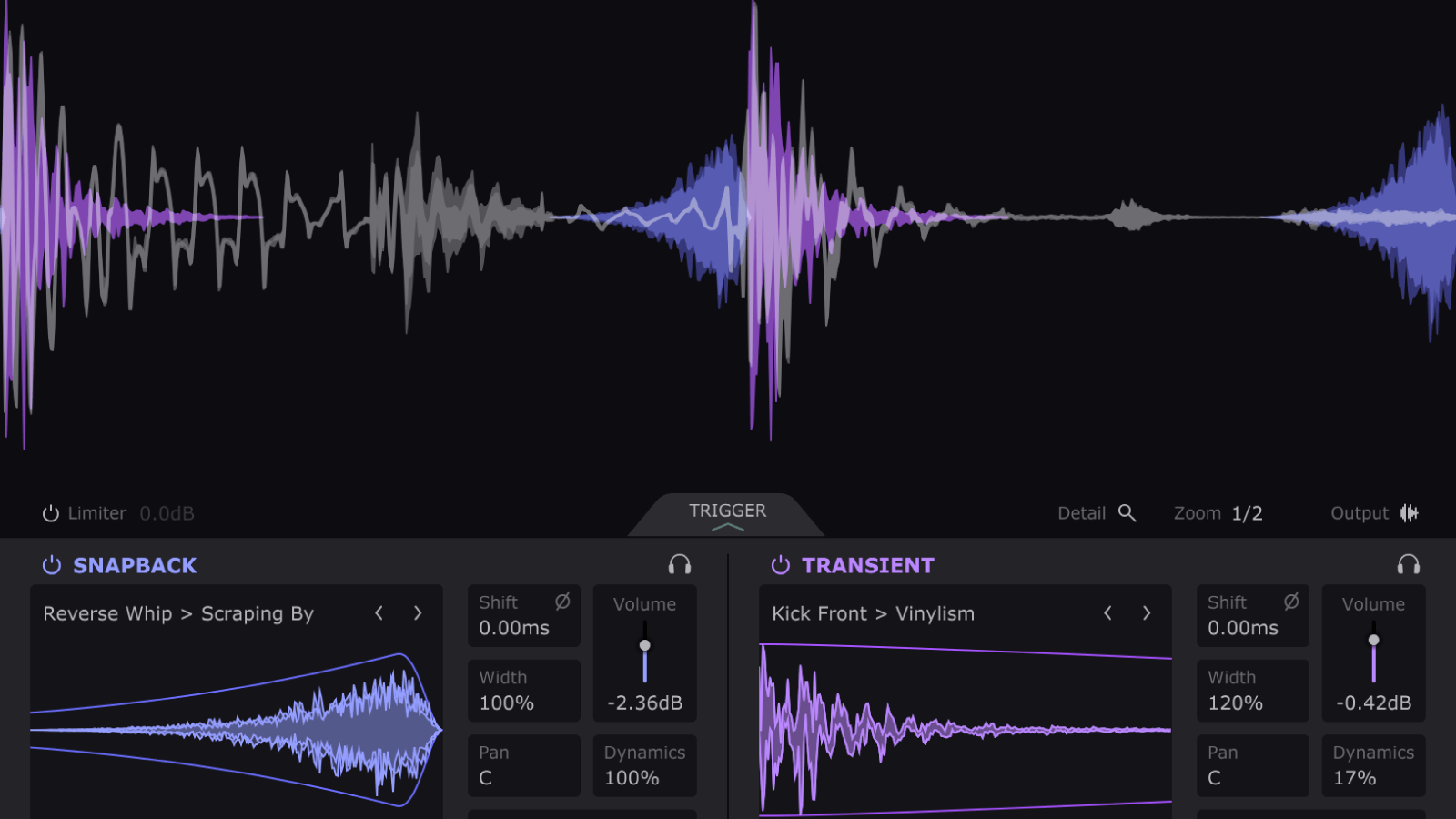This screenshot has height=819, width=1456.
Task: Advance to next Transient preset with right chevron
Action: pos(1147,613)
